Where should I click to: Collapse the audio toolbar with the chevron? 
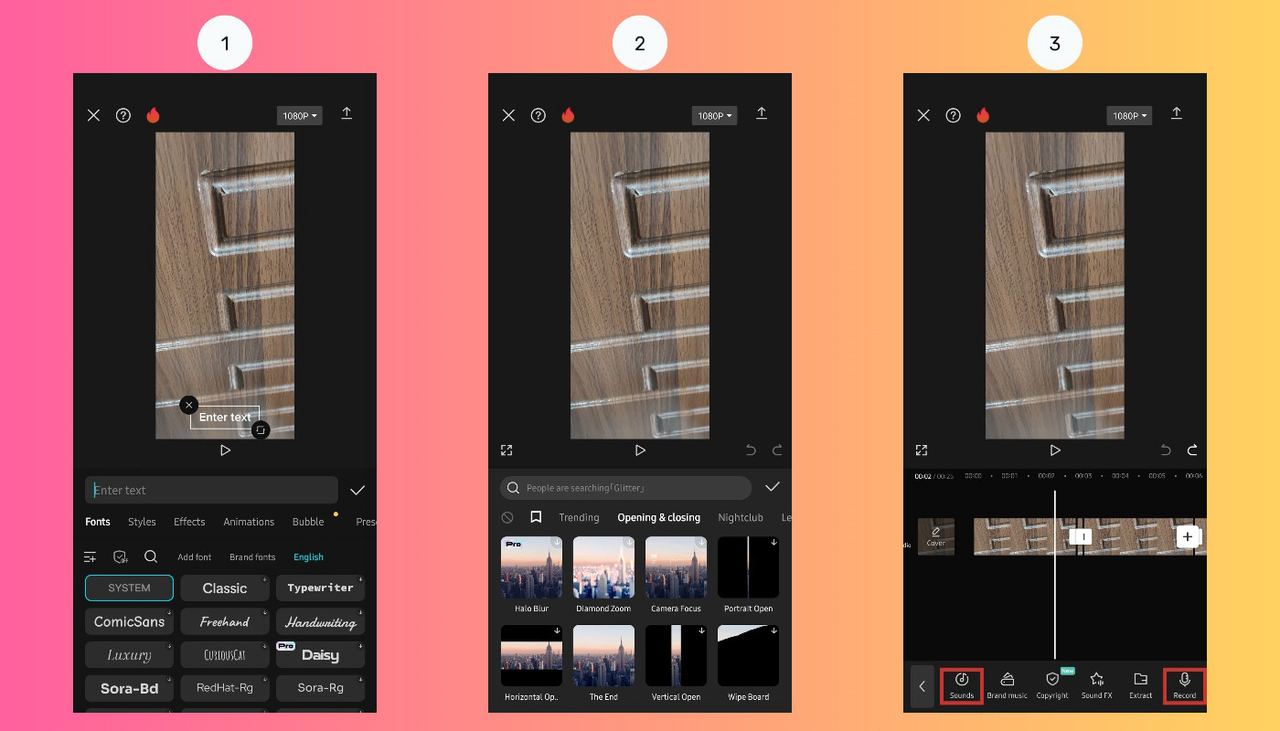922,686
